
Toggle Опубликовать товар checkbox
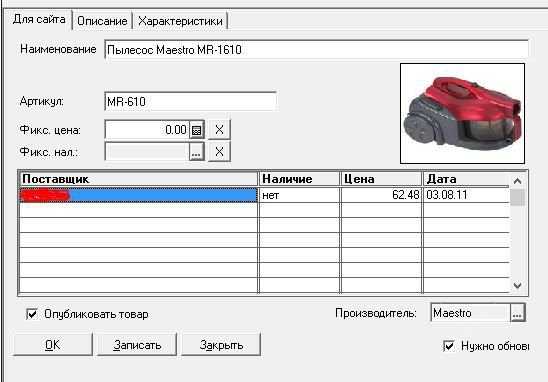pyautogui.click(x=32, y=314)
